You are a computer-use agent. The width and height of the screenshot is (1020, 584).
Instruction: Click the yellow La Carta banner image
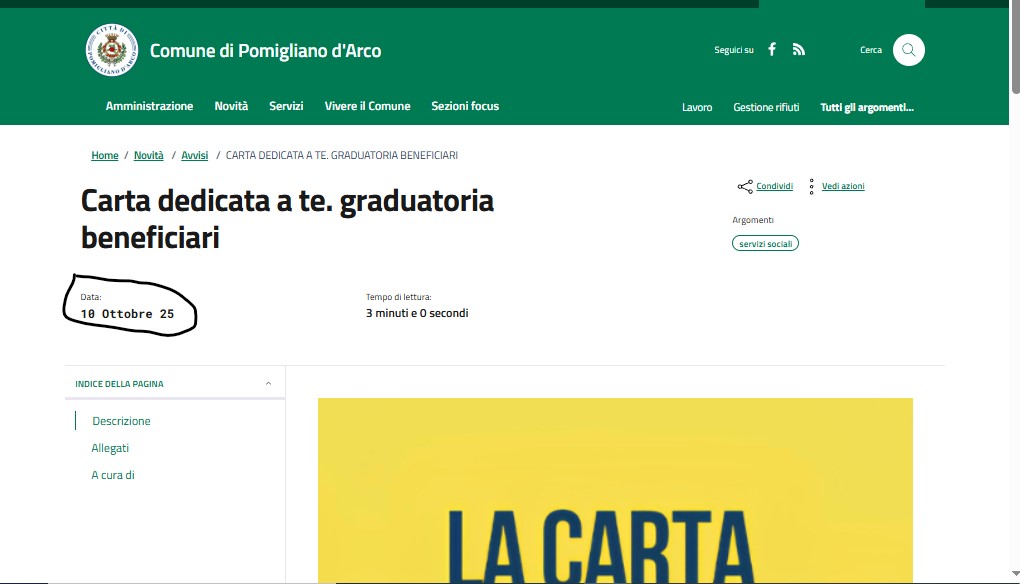(615, 490)
